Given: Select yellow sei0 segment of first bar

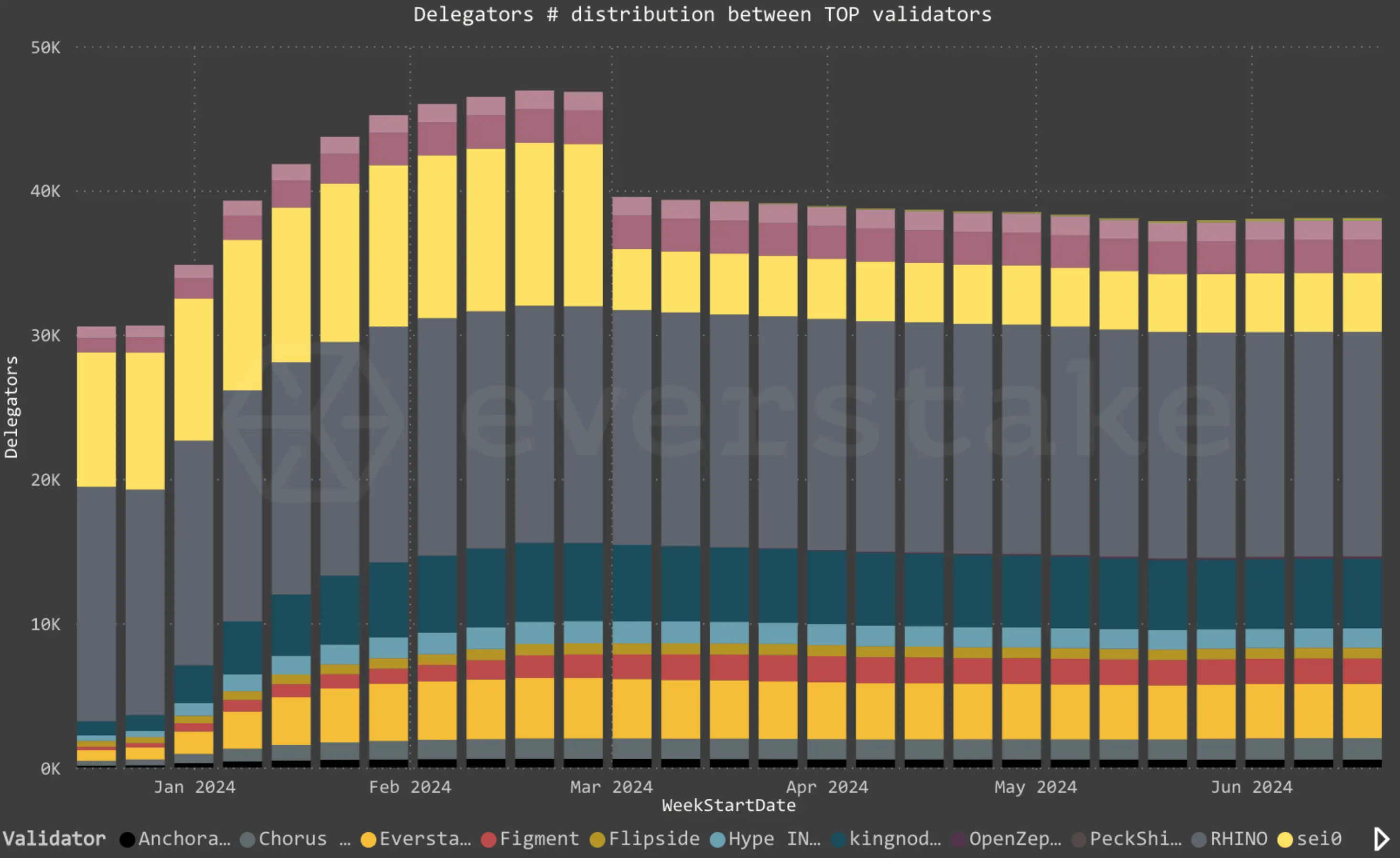Looking at the screenshot, I should [x=97, y=419].
